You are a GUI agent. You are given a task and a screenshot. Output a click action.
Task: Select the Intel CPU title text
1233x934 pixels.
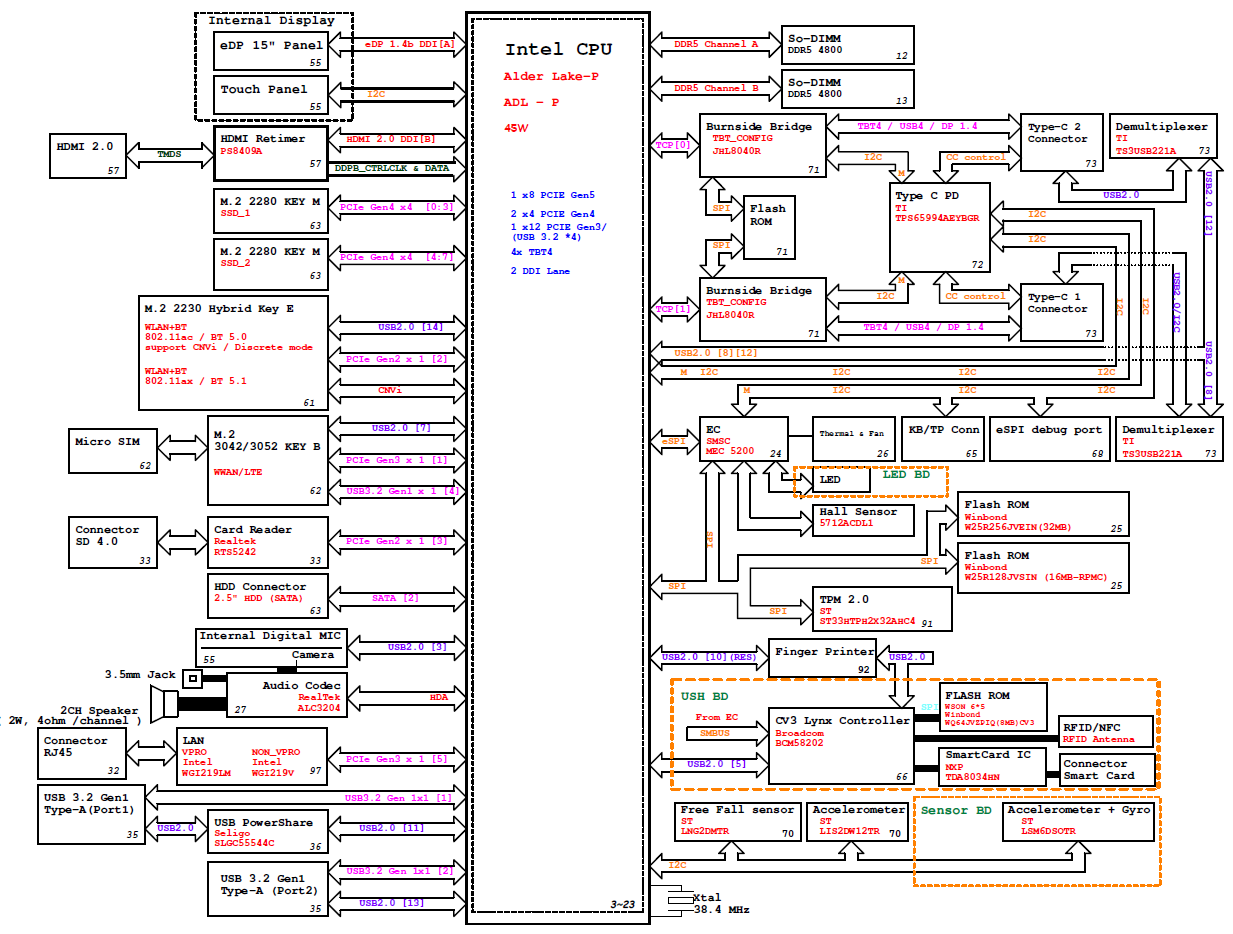click(x=558, y=49)
